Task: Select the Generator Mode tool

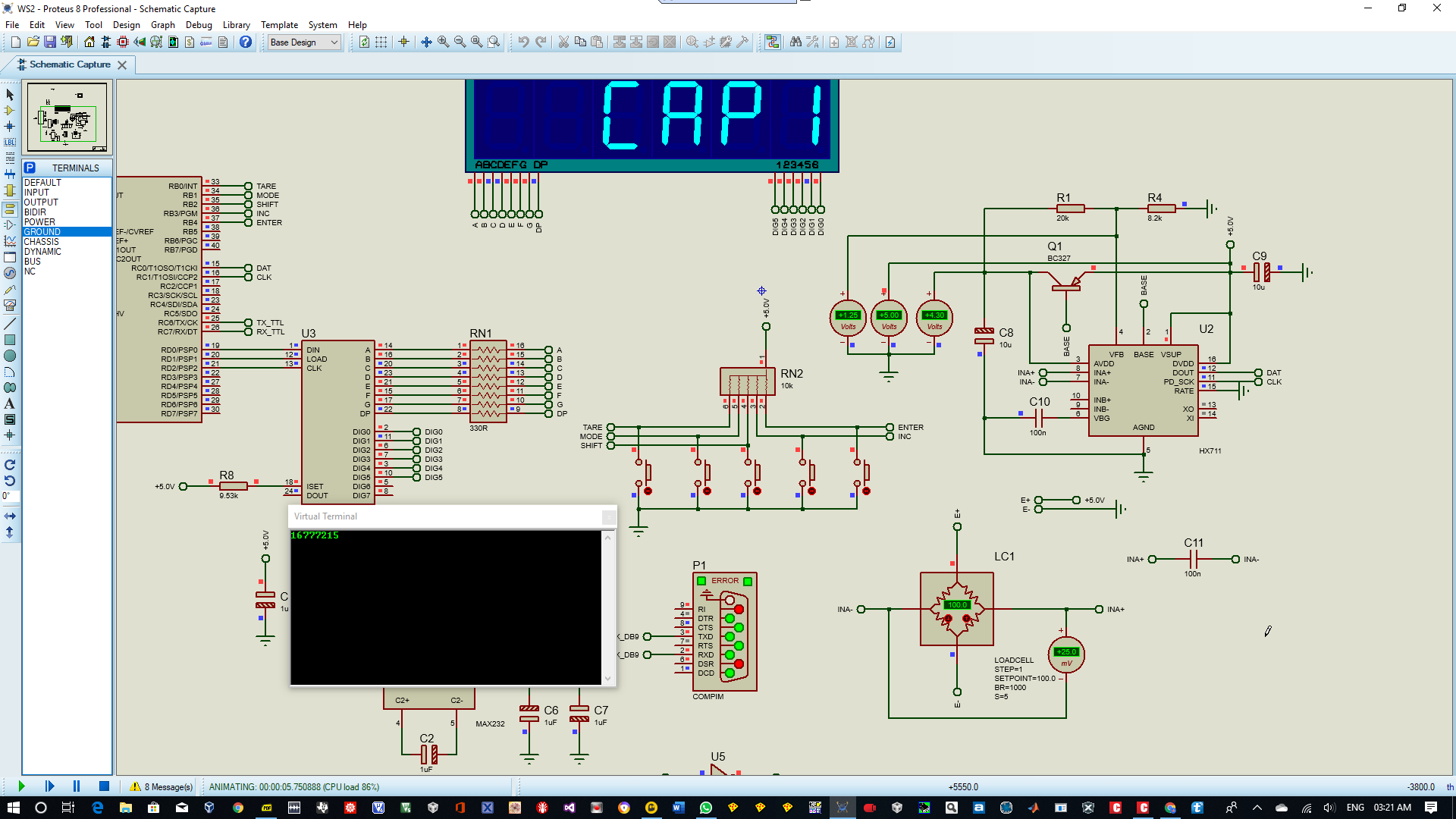Action: point(10,273)
